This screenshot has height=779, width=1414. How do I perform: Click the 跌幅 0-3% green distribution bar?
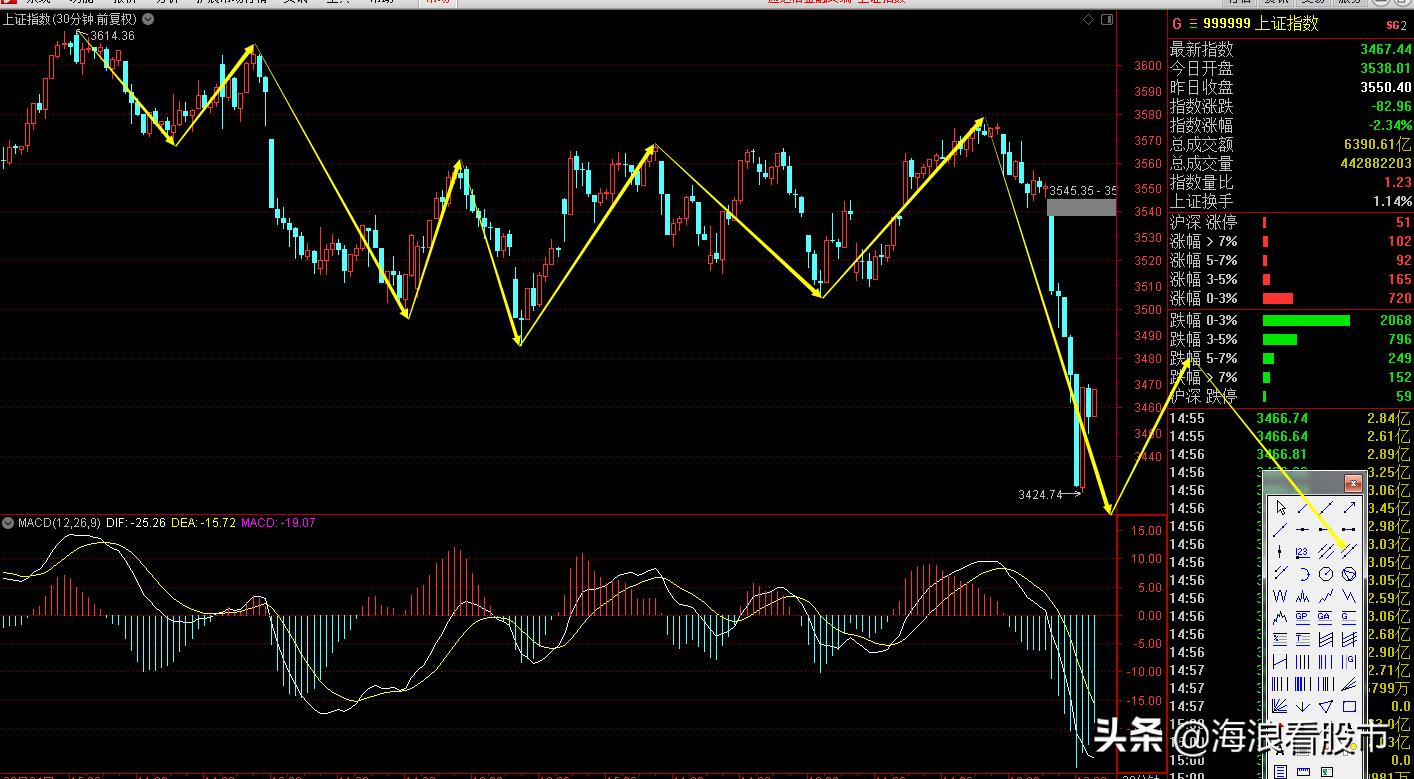1305,320
